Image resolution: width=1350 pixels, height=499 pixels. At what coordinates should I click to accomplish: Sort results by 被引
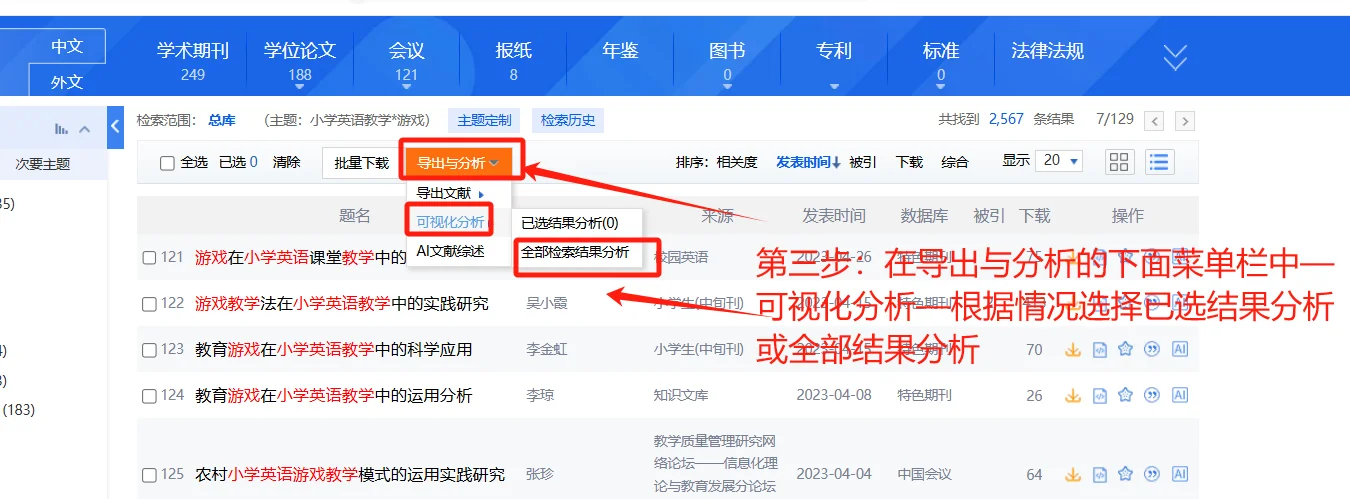[x=863, y=162]
